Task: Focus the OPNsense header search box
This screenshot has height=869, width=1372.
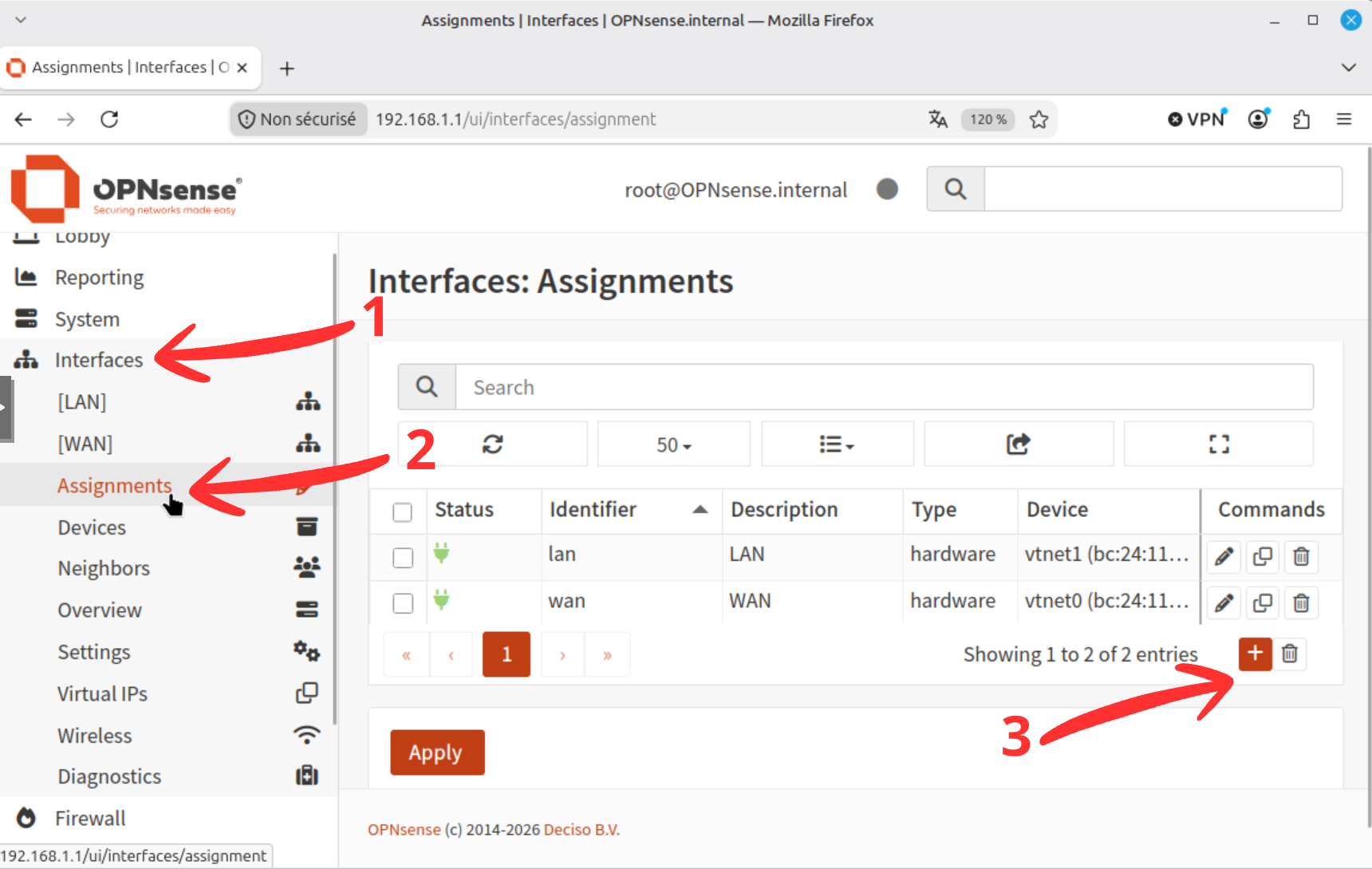Action: [1163, 189]
